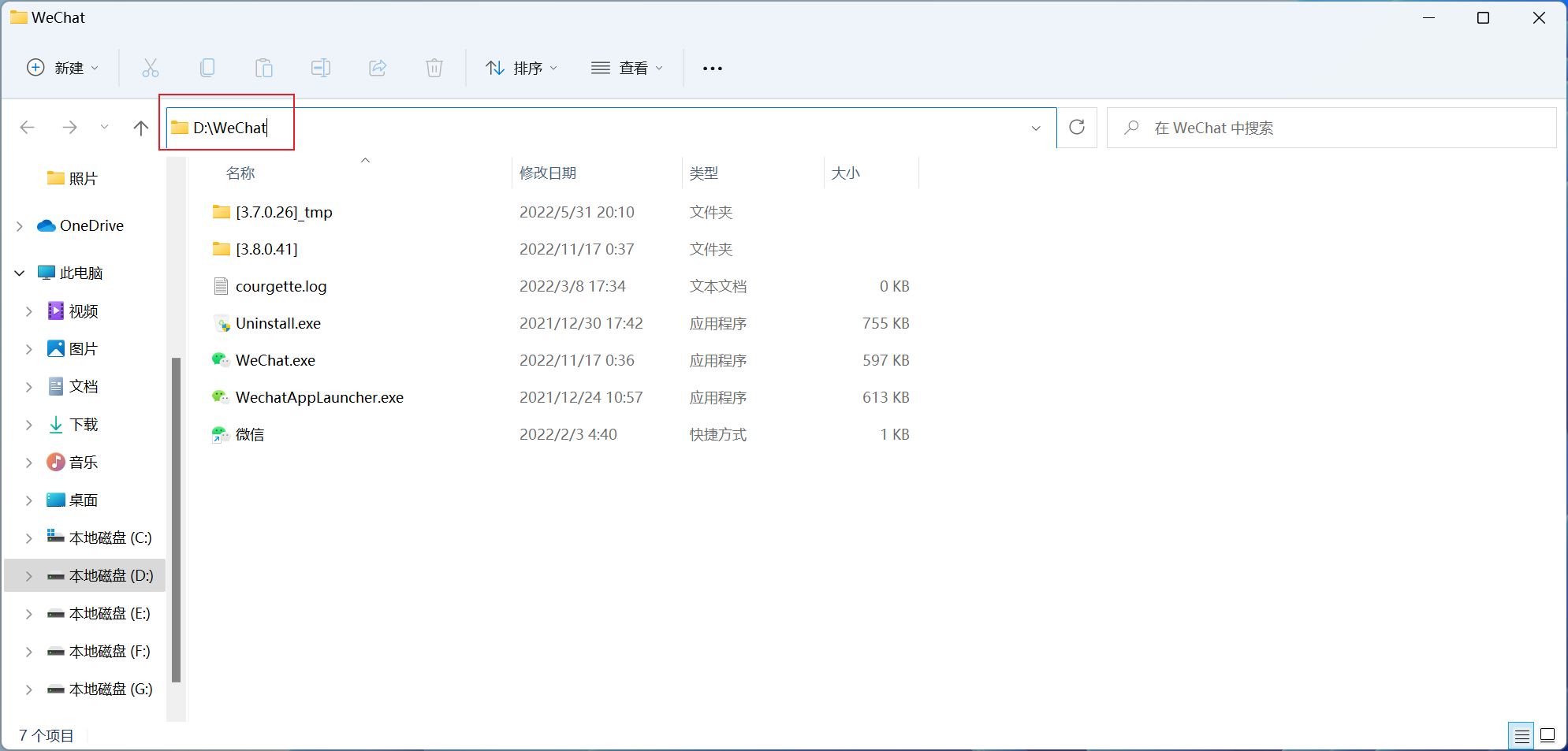
Task: Sort by 名称 column header
Action: coord(240,173)
